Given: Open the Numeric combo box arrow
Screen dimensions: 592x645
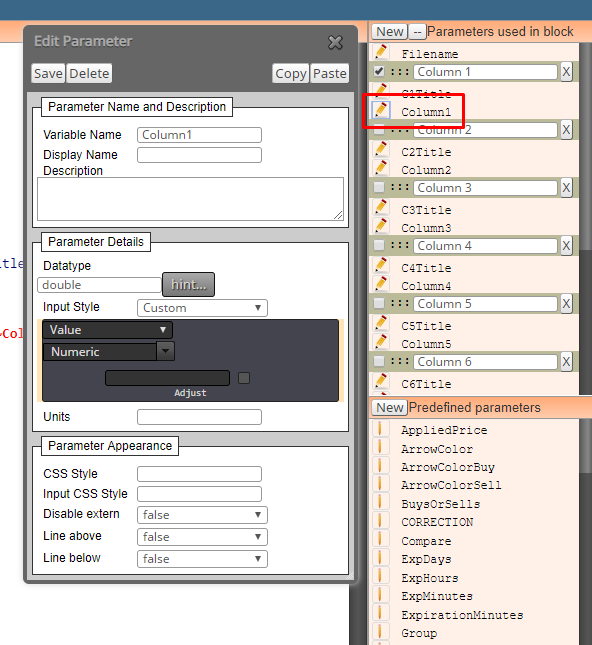Looking at the screenshot, I should tap(165, 351).
